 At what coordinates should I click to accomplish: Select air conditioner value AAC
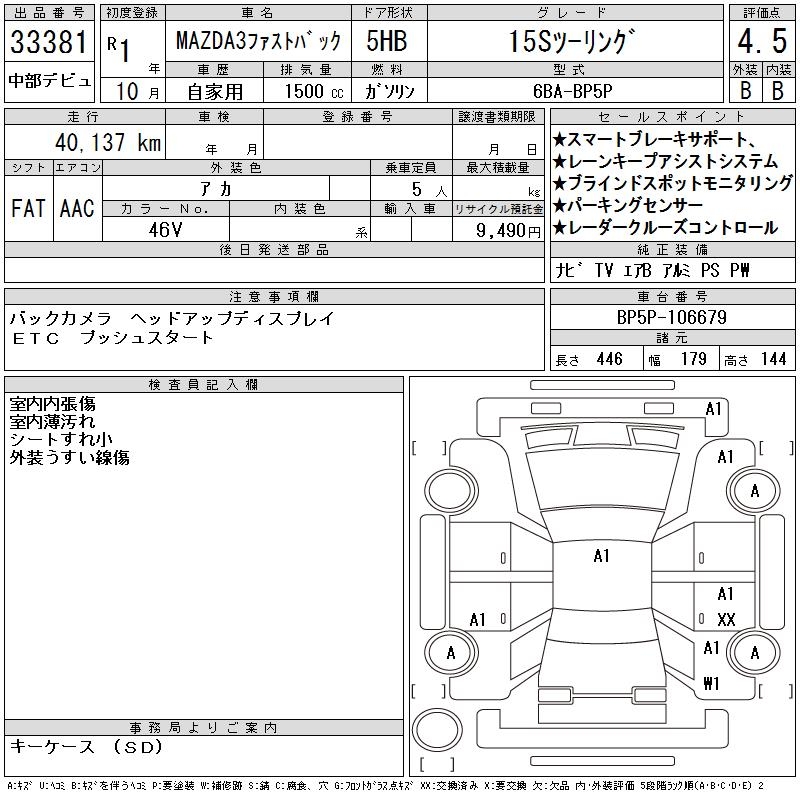tap(77, 208)
